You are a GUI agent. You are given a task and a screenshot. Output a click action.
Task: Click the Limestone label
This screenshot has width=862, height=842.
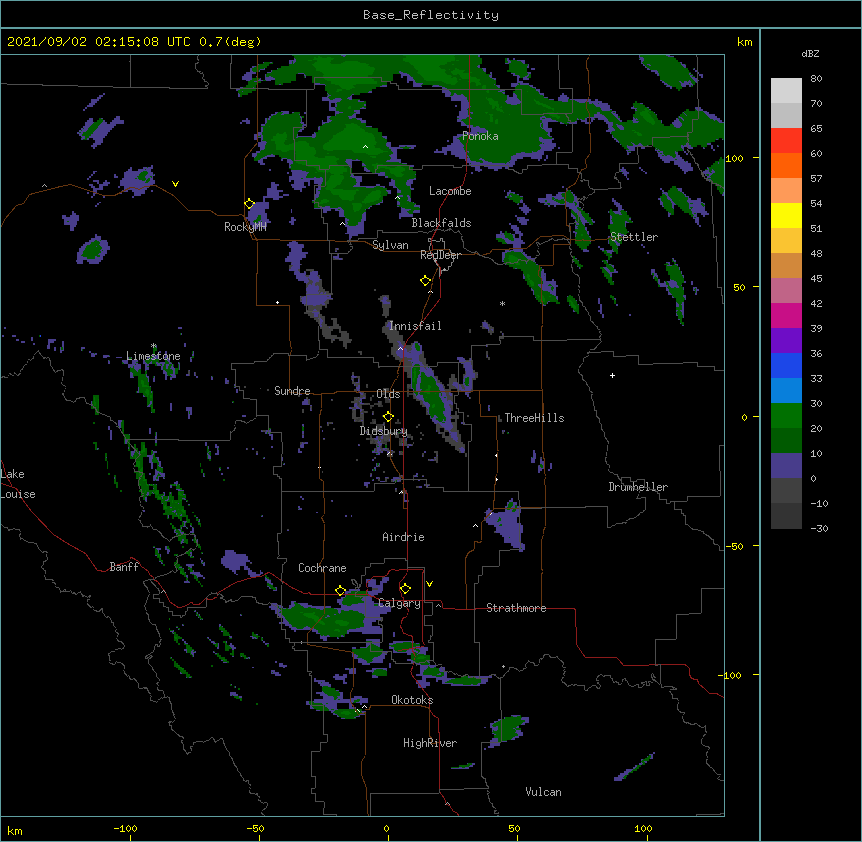click(x=153, y=356)
